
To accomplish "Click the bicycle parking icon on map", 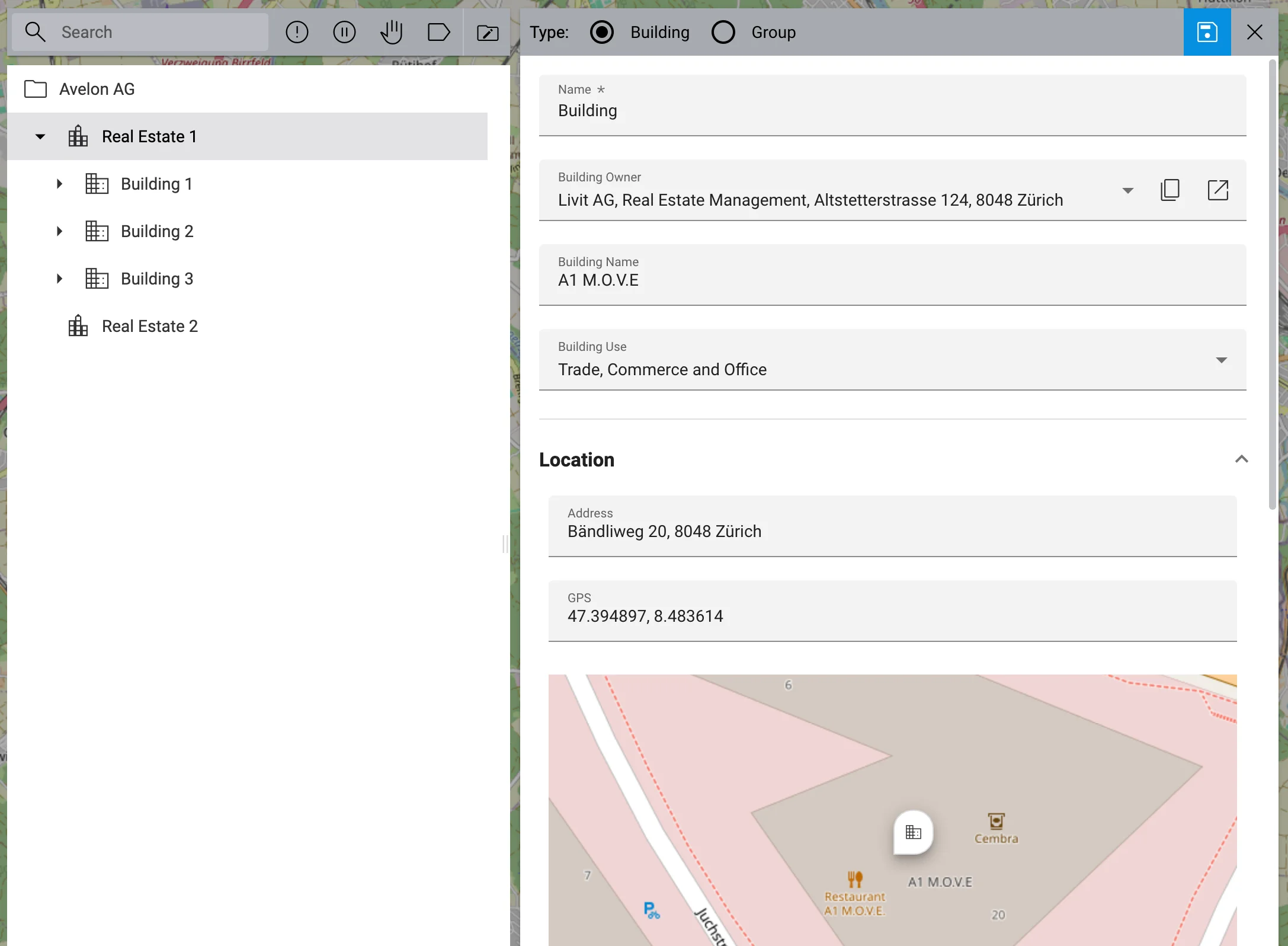I will [x=652, y=910].
